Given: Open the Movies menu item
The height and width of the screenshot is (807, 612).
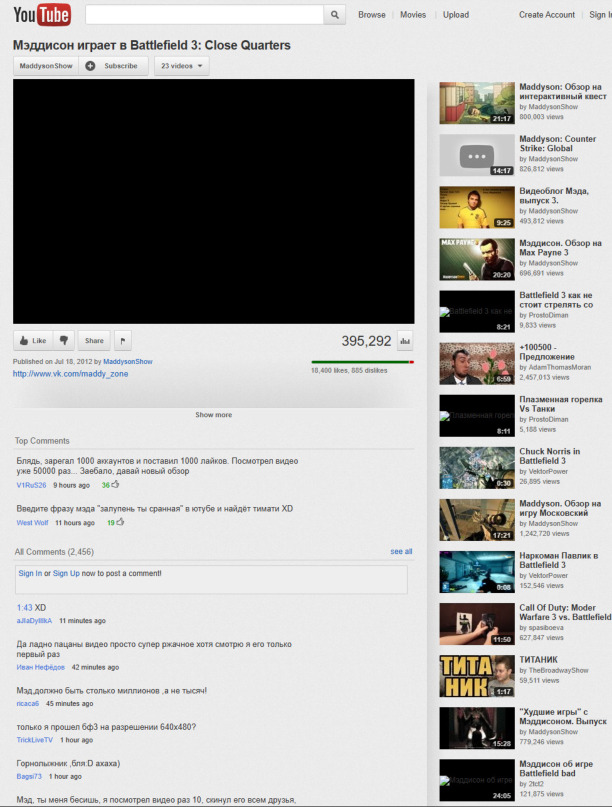Looking at the screenshot, I should point(413,15).
